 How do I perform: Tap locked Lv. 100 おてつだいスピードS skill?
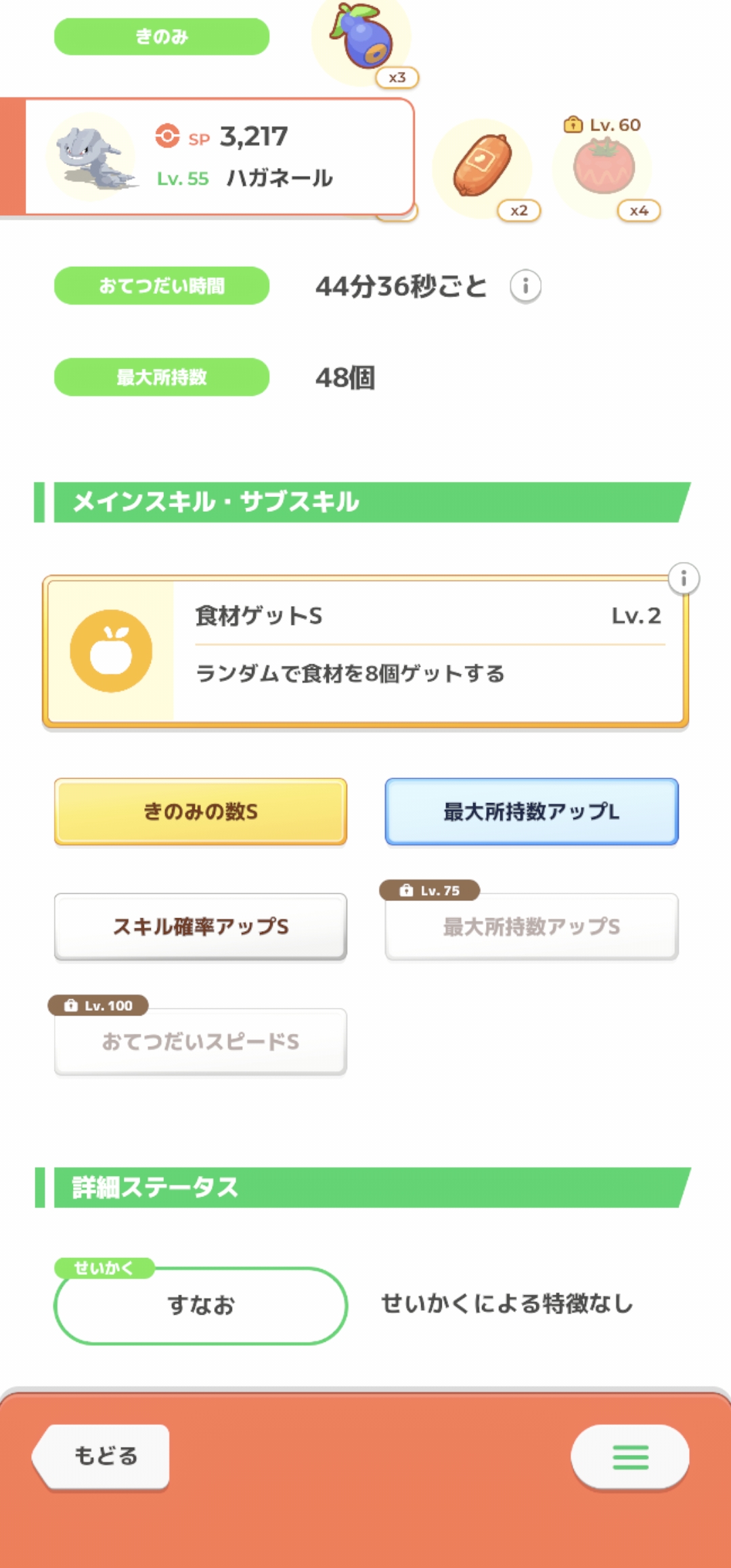point(200,1041)
